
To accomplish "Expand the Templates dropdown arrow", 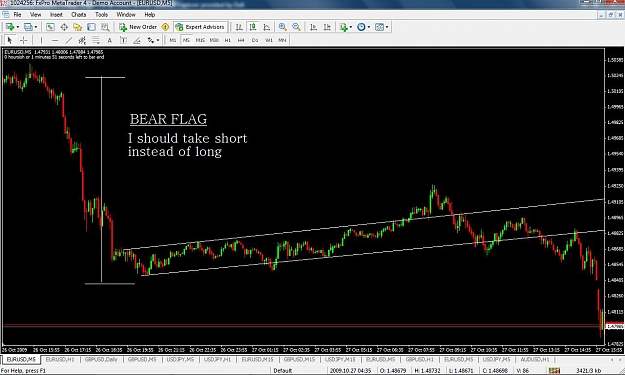I will tap(387, 27).
